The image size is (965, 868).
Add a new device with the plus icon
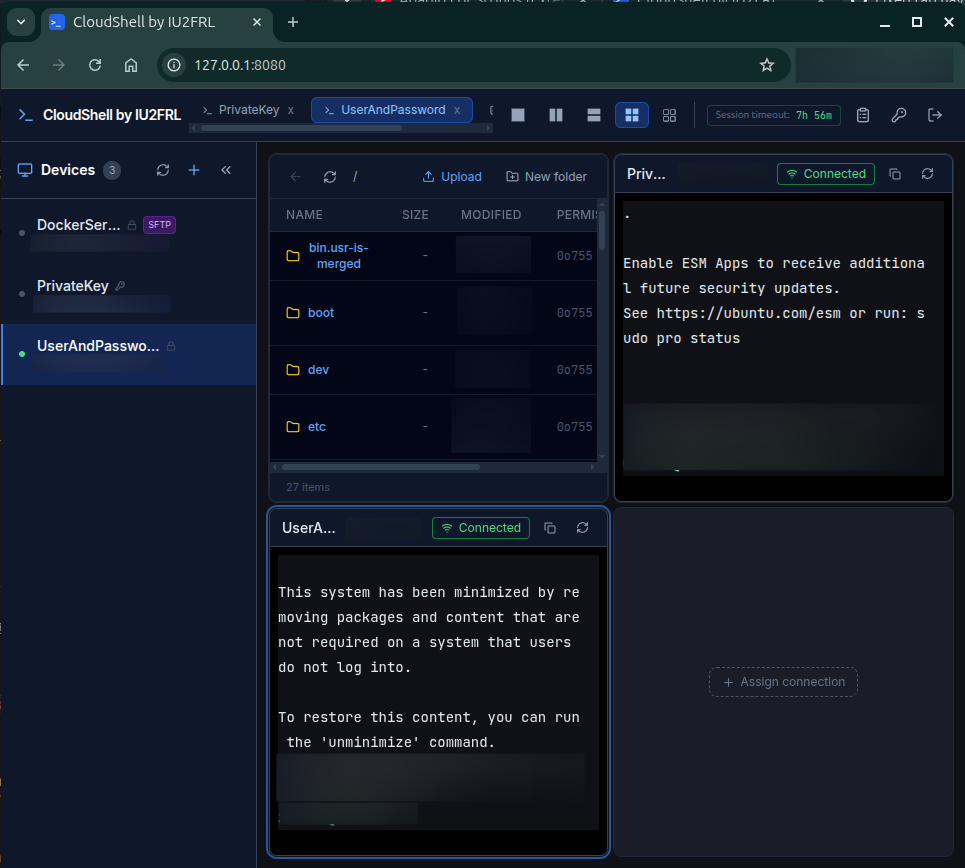click(x=194, y=170)
